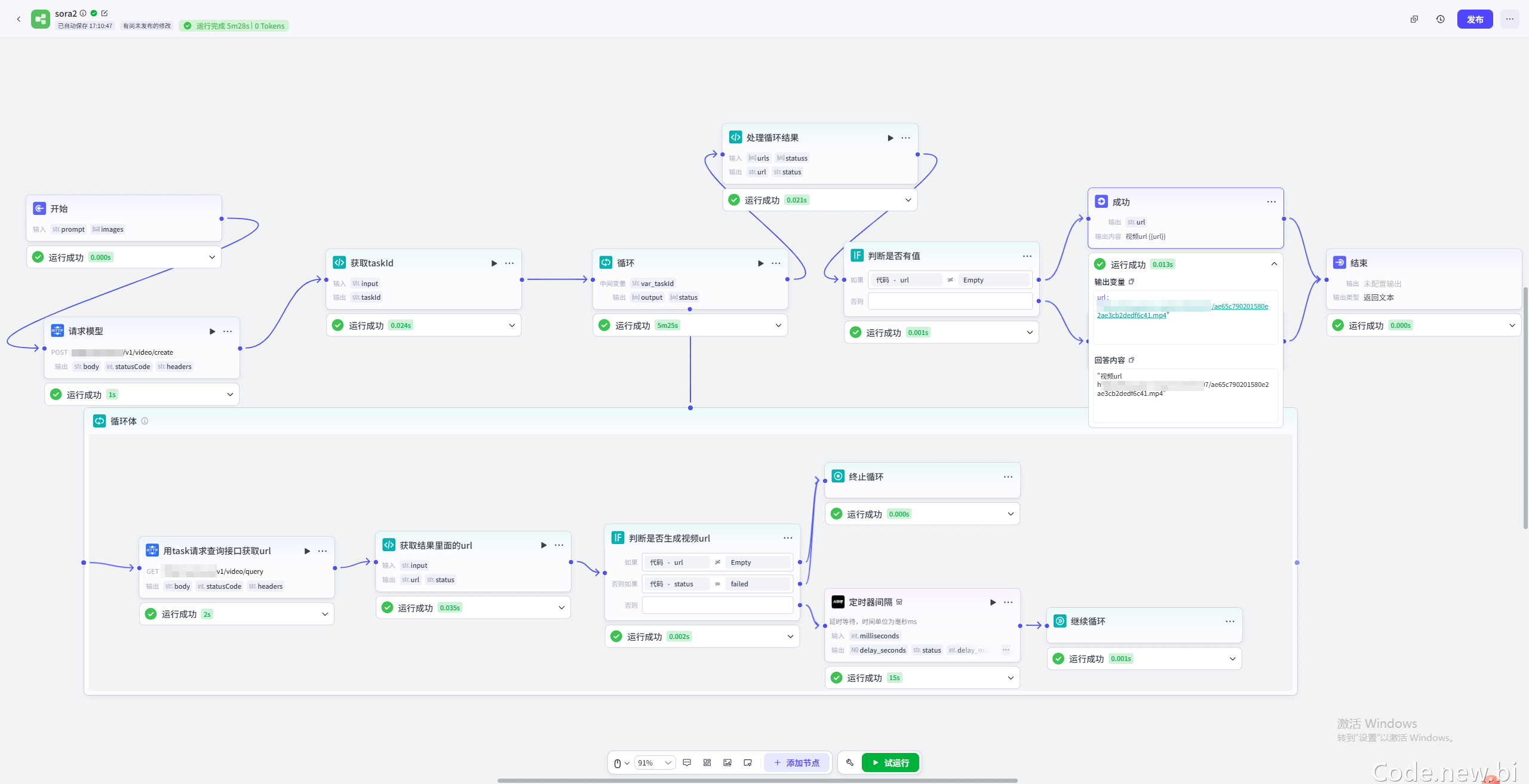Open 请求模型 node more menu
Screen dimensions: 1529x784
pos(228,331)
